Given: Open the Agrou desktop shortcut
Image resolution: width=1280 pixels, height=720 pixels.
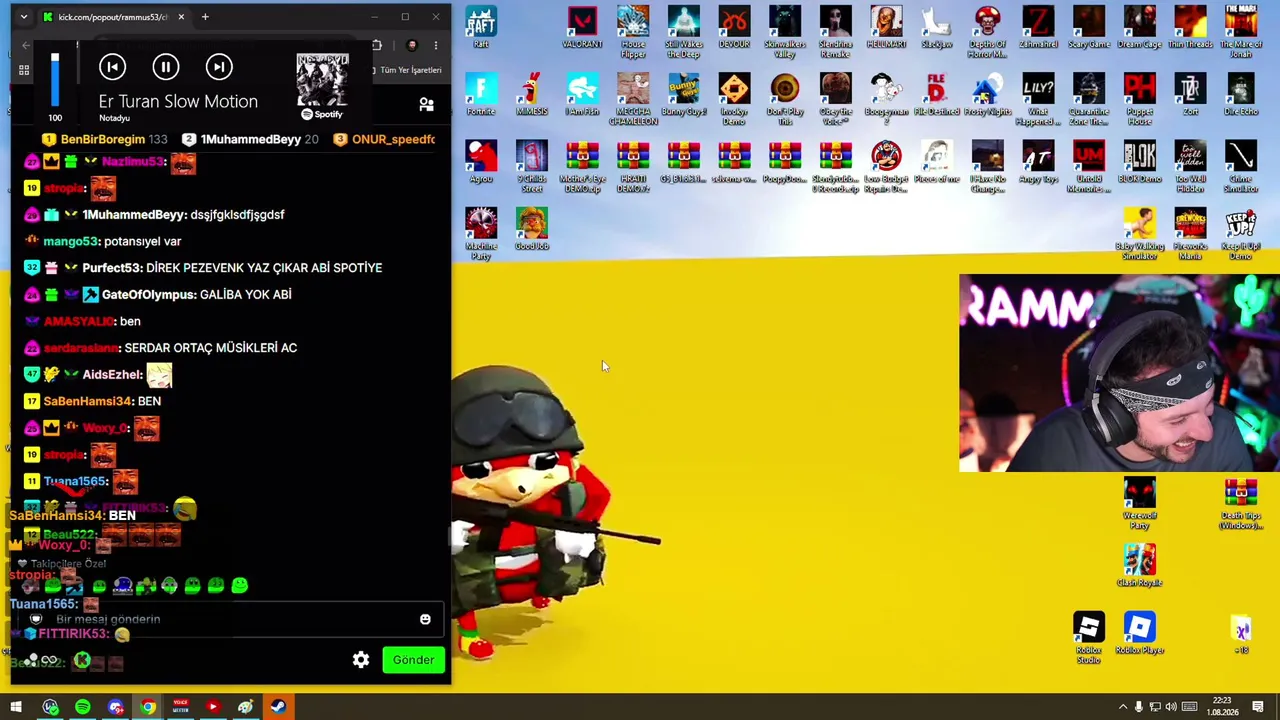Looking at the screenshot, I should click(481, 162).
